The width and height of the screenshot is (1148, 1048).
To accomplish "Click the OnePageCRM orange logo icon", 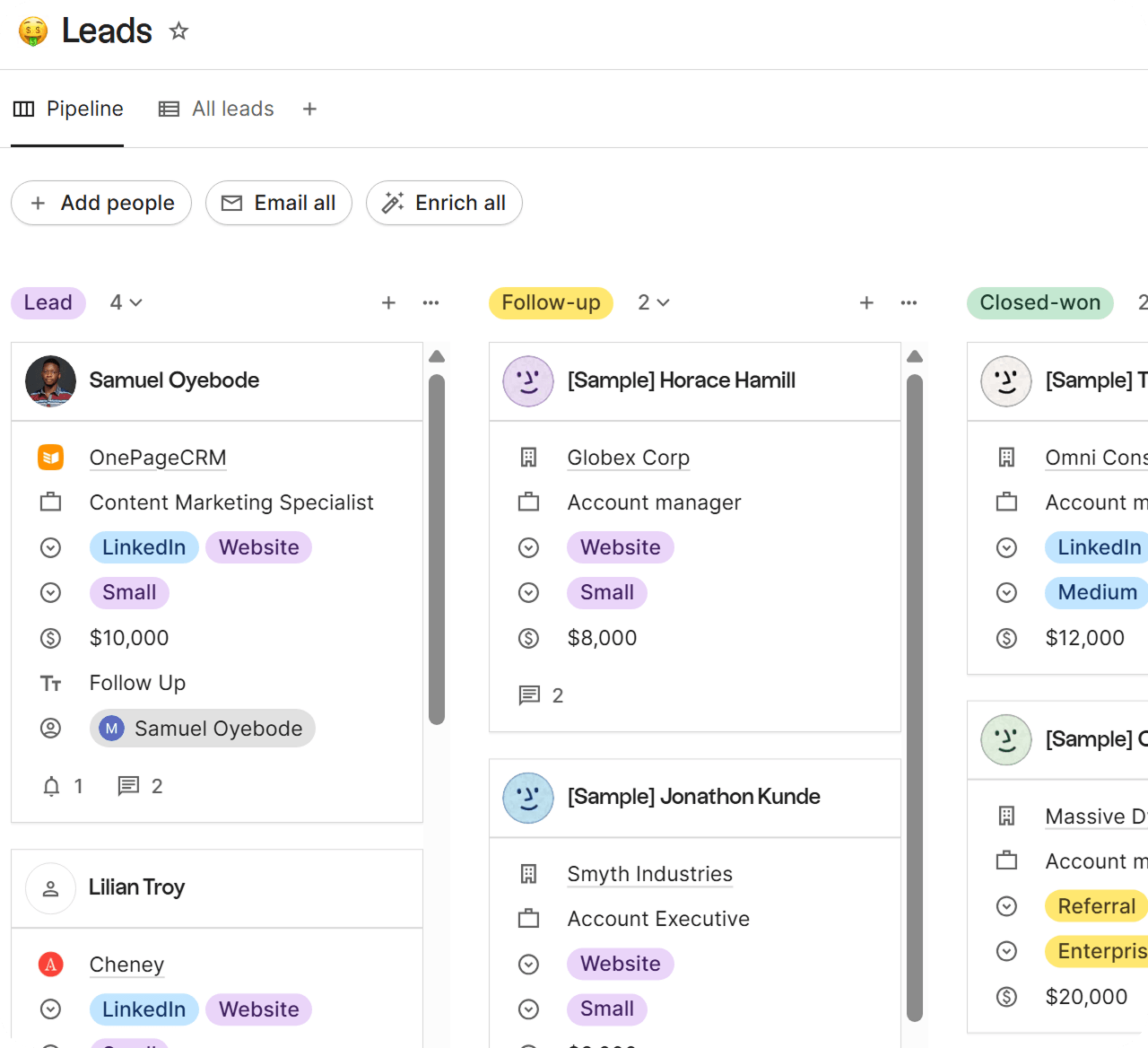I will tap(51, 458).
